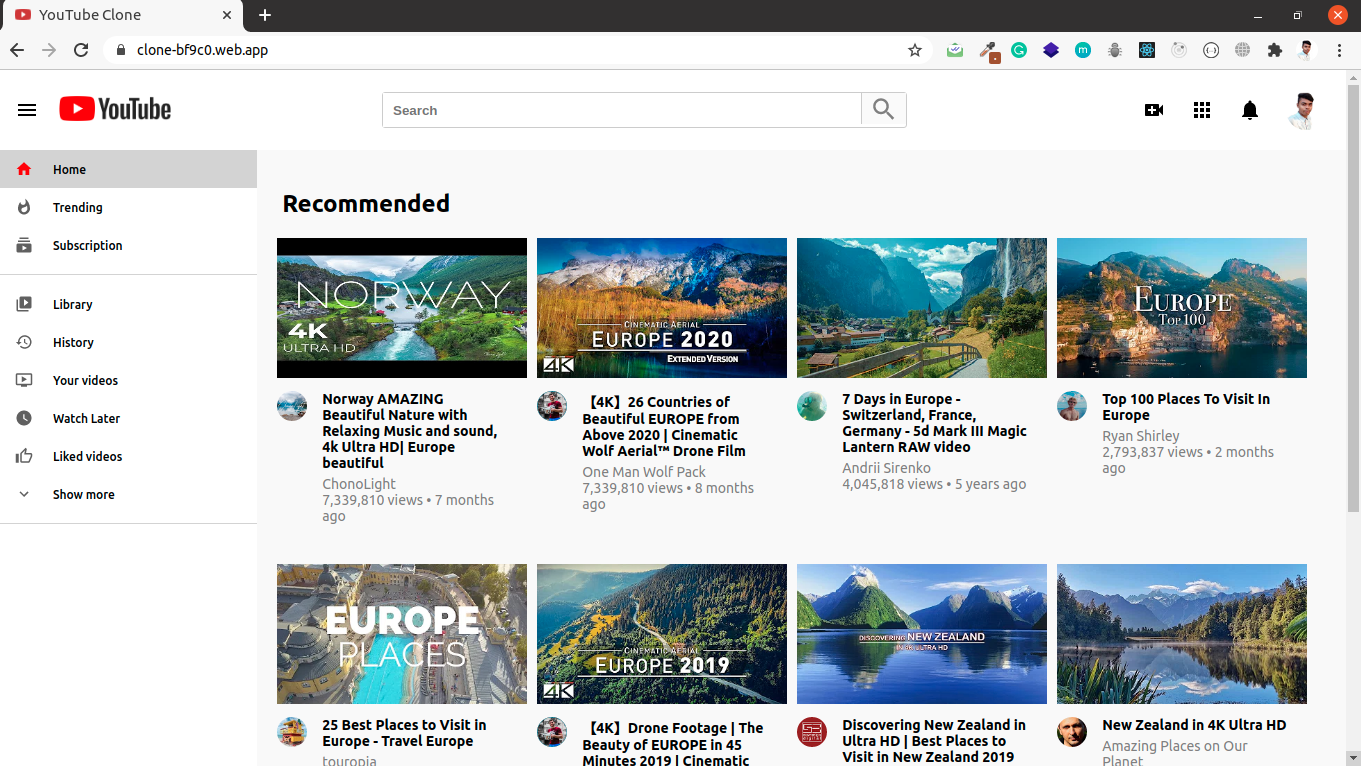The width and height of the screenshot is (1361, 766).
Task: Select Trending in the sidebar
Action: click(77, 208)
